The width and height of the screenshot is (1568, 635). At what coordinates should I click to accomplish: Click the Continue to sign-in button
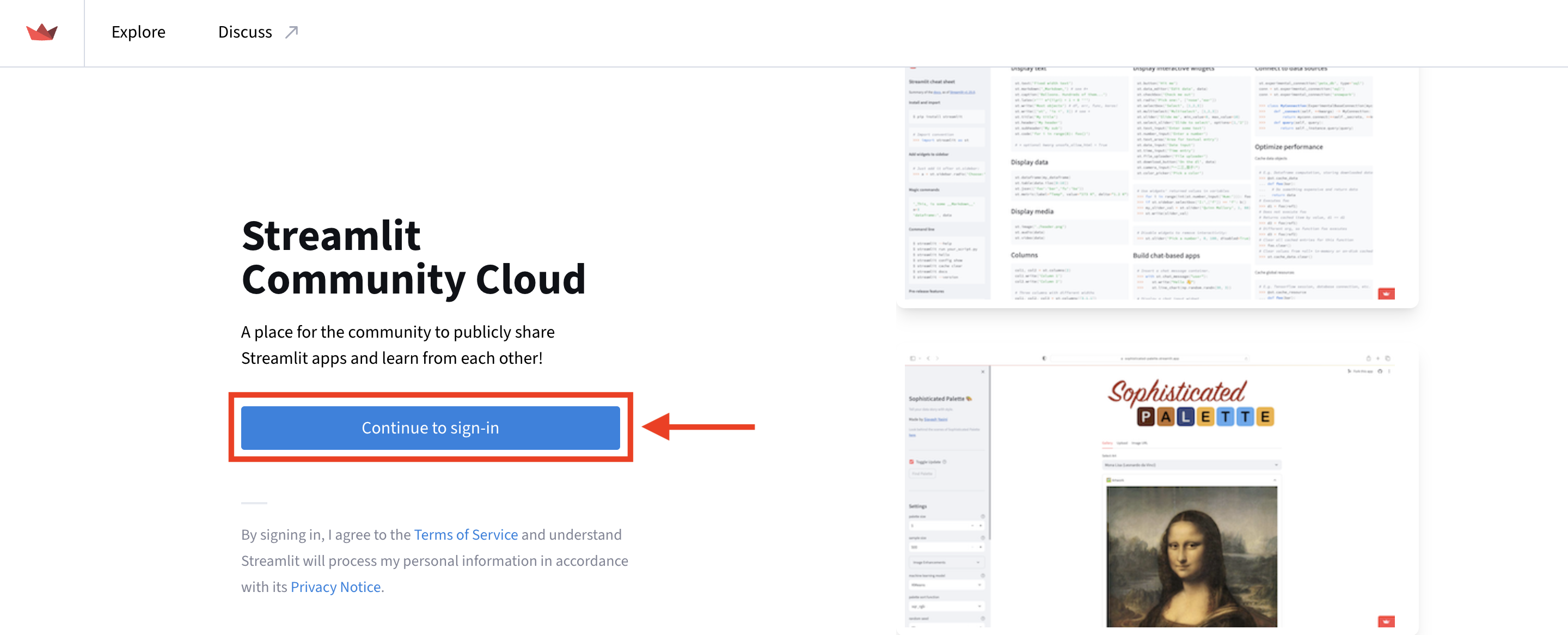(x=430, y=428)
